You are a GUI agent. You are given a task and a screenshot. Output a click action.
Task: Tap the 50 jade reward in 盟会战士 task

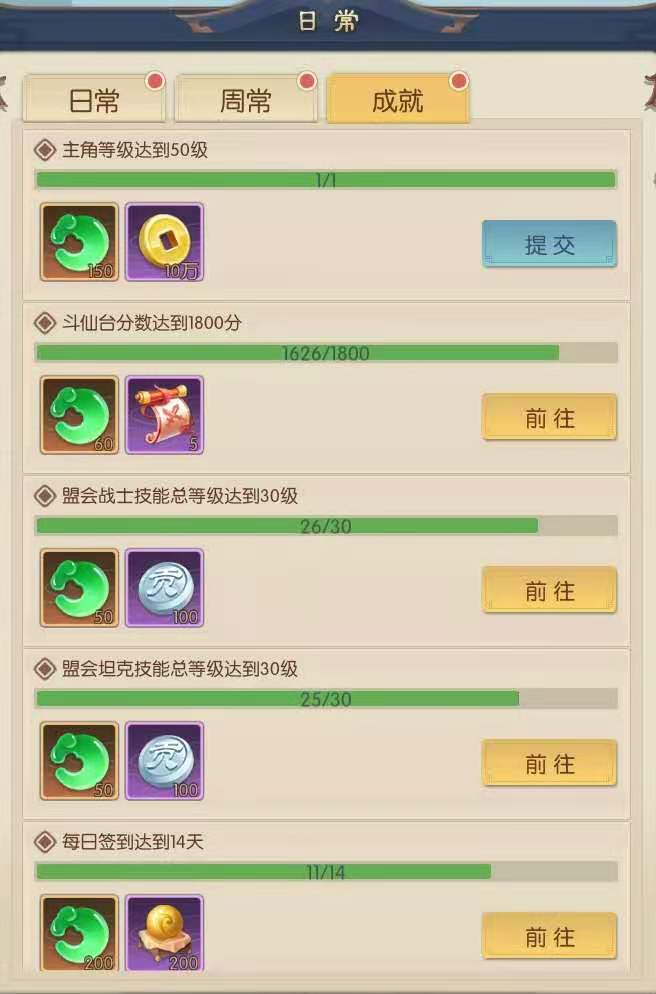79,588
